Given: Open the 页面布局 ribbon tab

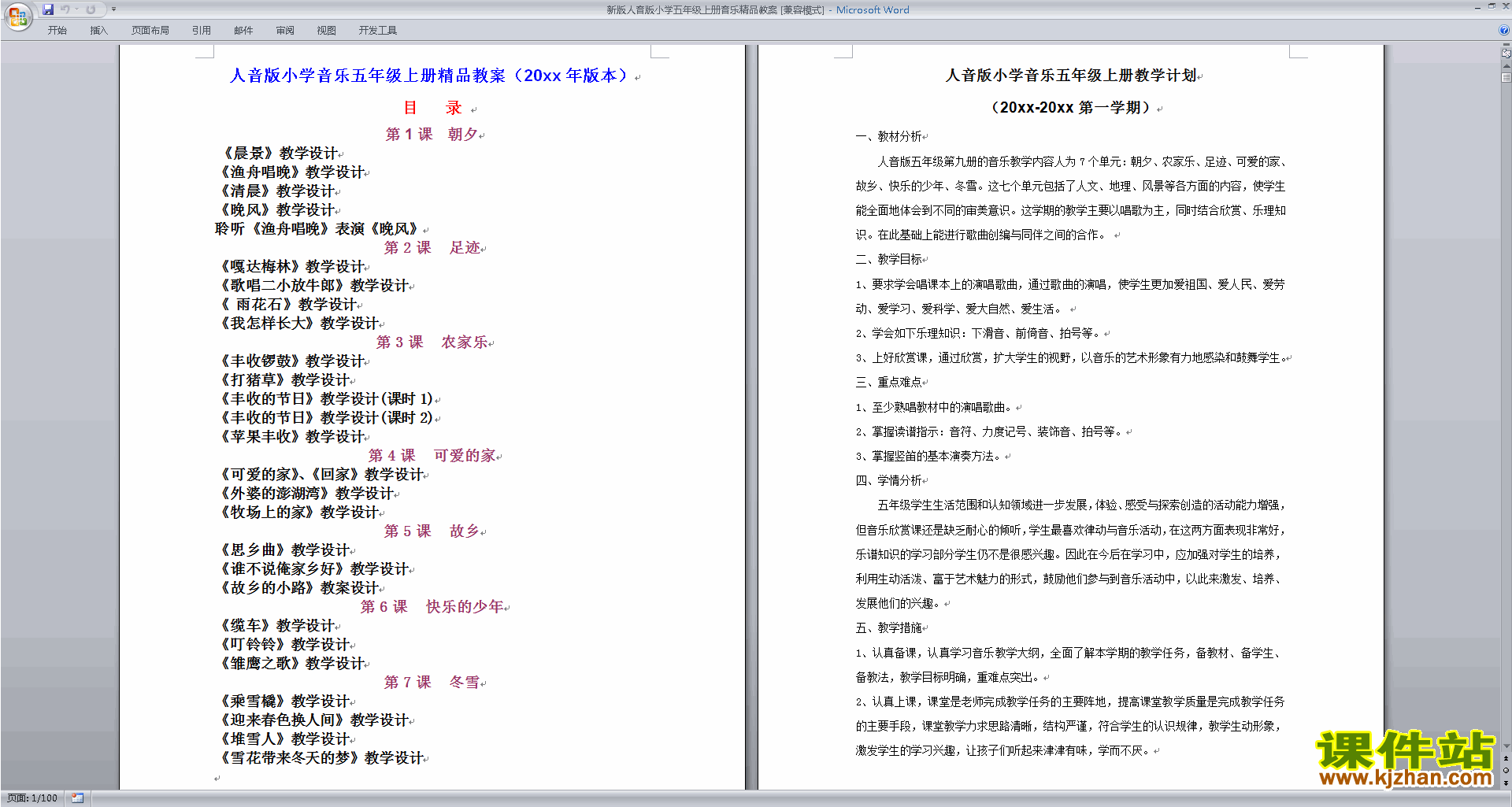Looking at the screenshot, I should (x=150, y=31).
